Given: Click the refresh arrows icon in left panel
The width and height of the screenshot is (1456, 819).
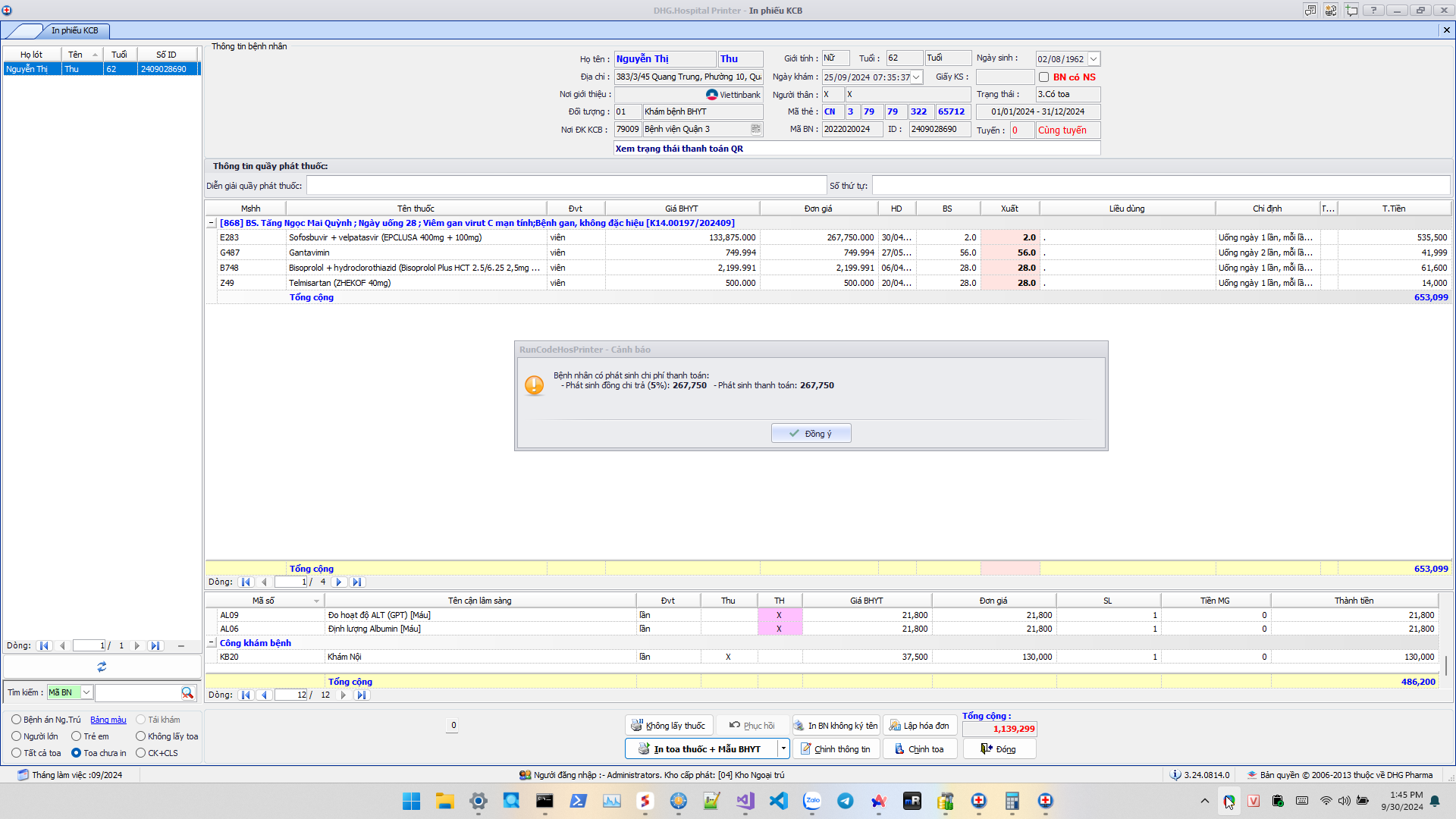Looking at the screenshot, I should [x=102, y=667].
